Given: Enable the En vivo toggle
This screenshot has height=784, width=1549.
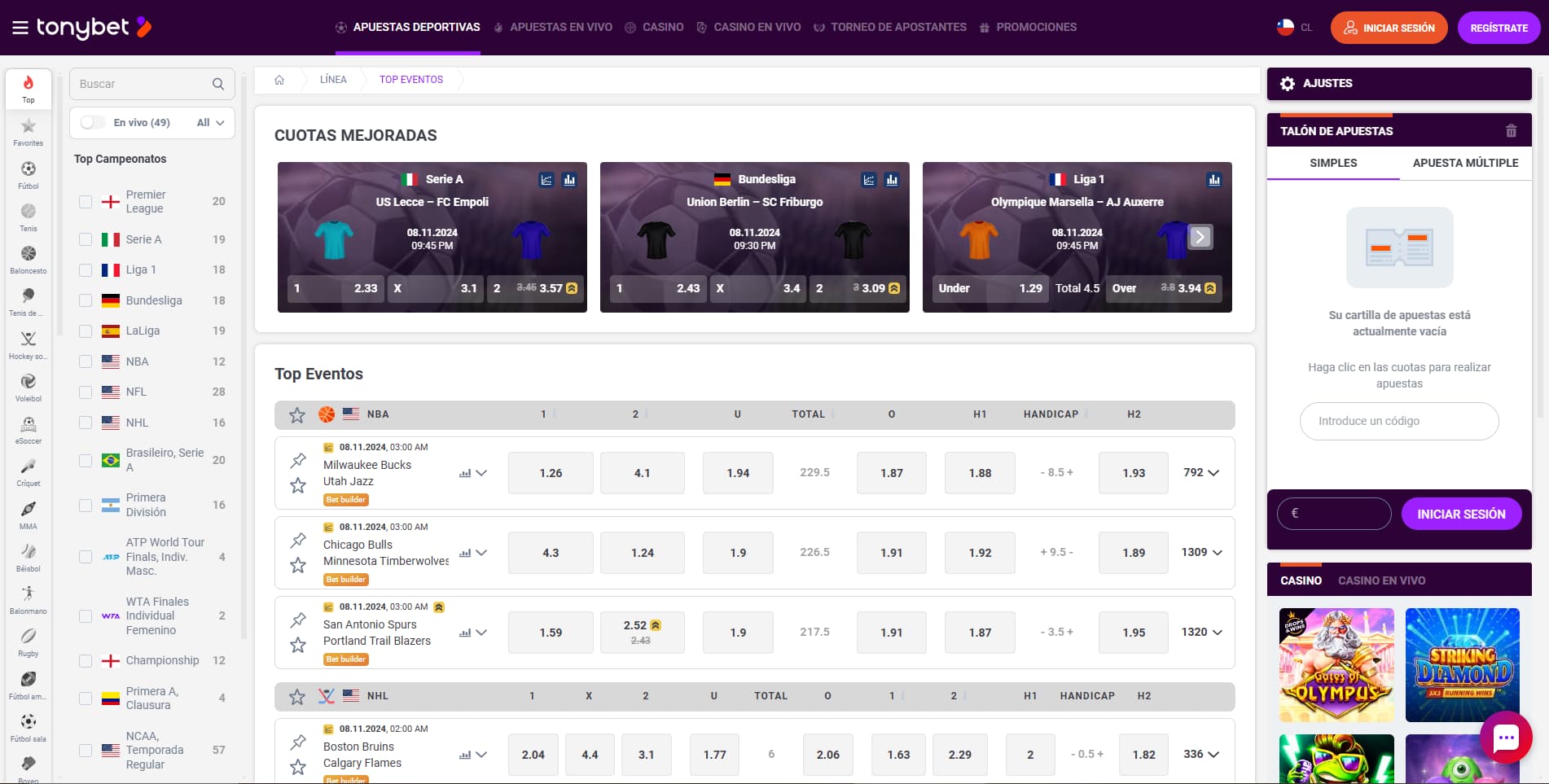Looking at the screenshot, I should [92, 122].
